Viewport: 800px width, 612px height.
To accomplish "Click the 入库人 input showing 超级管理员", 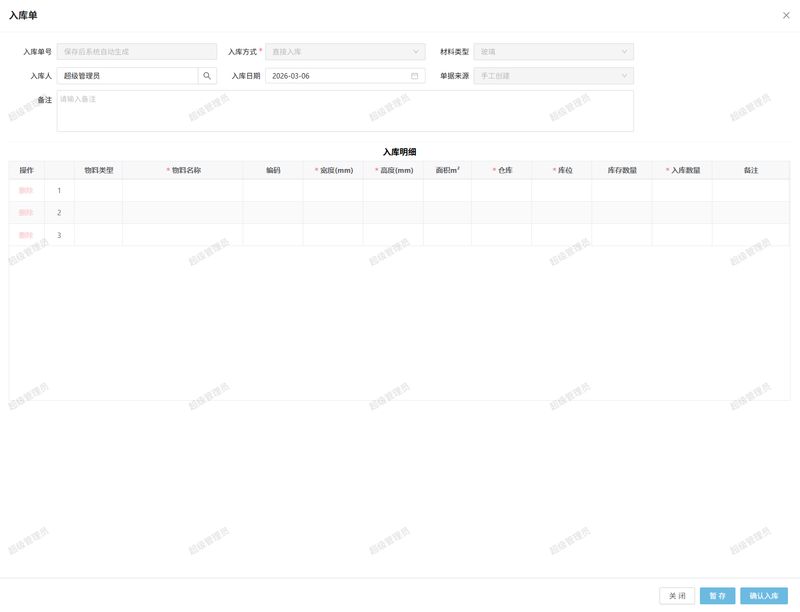I will click(x=128, y=76).
